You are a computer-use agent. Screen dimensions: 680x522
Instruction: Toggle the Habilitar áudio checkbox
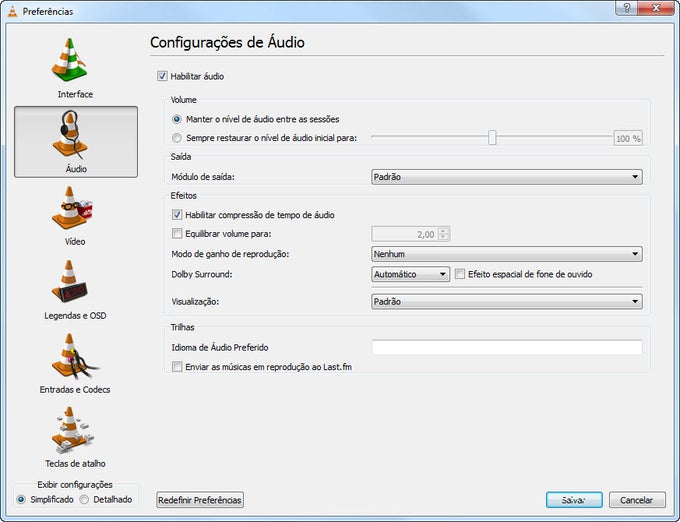[162, 76]
